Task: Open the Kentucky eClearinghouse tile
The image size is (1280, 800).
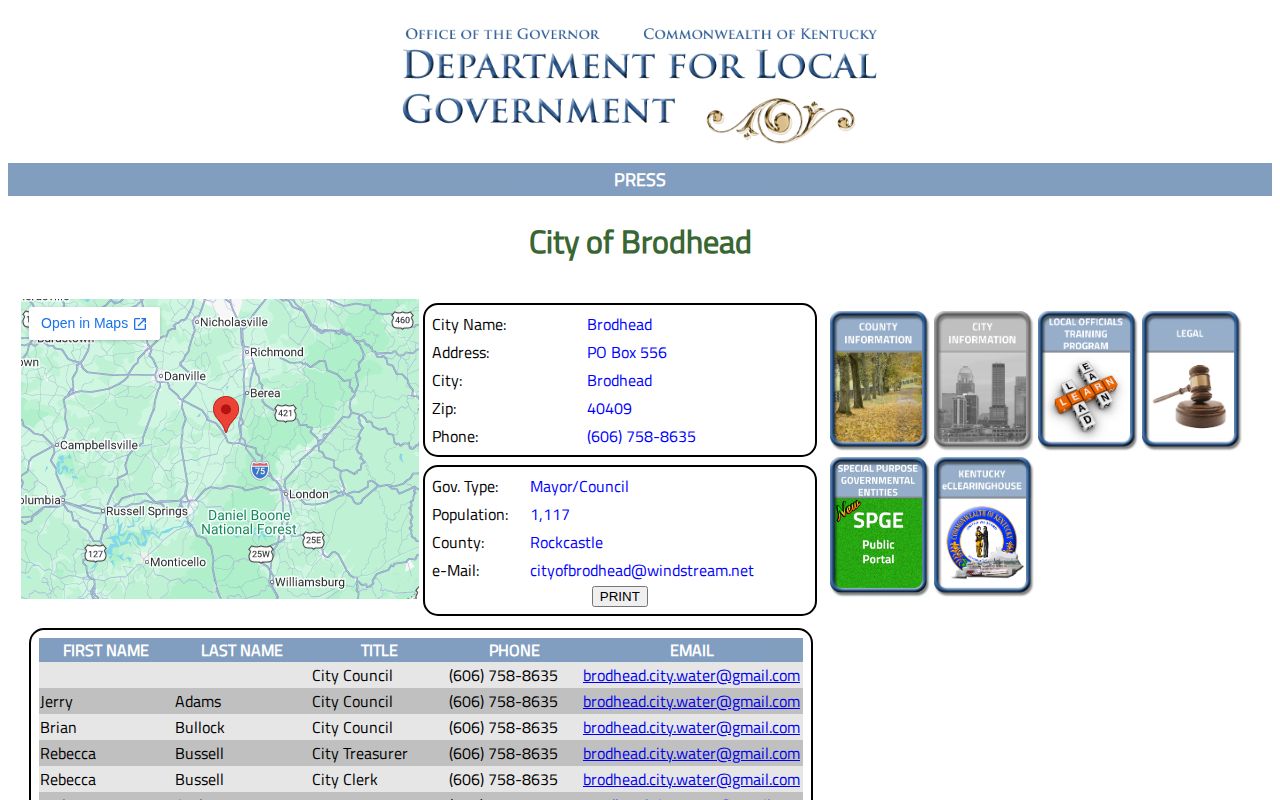Action: click(x=982, y=526)
